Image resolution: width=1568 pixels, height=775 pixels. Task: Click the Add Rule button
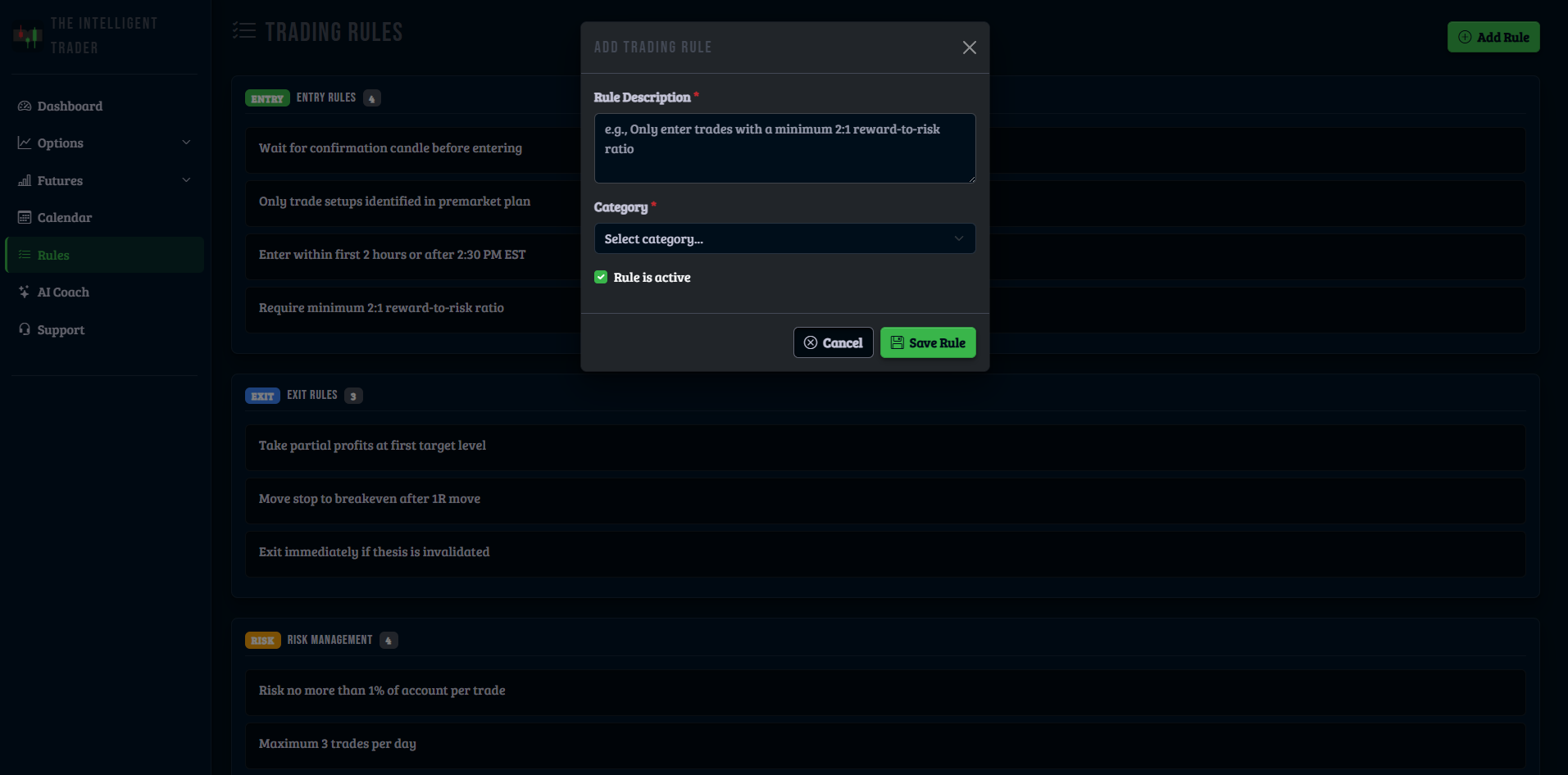coord(1493,37)
